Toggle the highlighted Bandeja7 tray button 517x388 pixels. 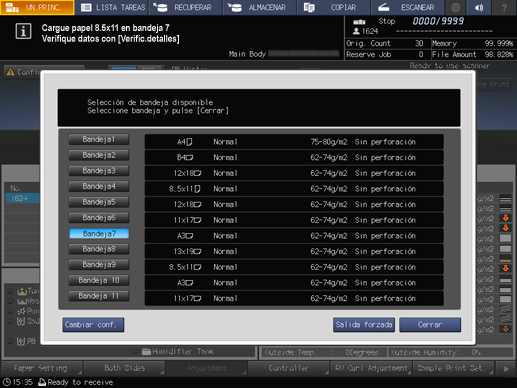[99, 233]
